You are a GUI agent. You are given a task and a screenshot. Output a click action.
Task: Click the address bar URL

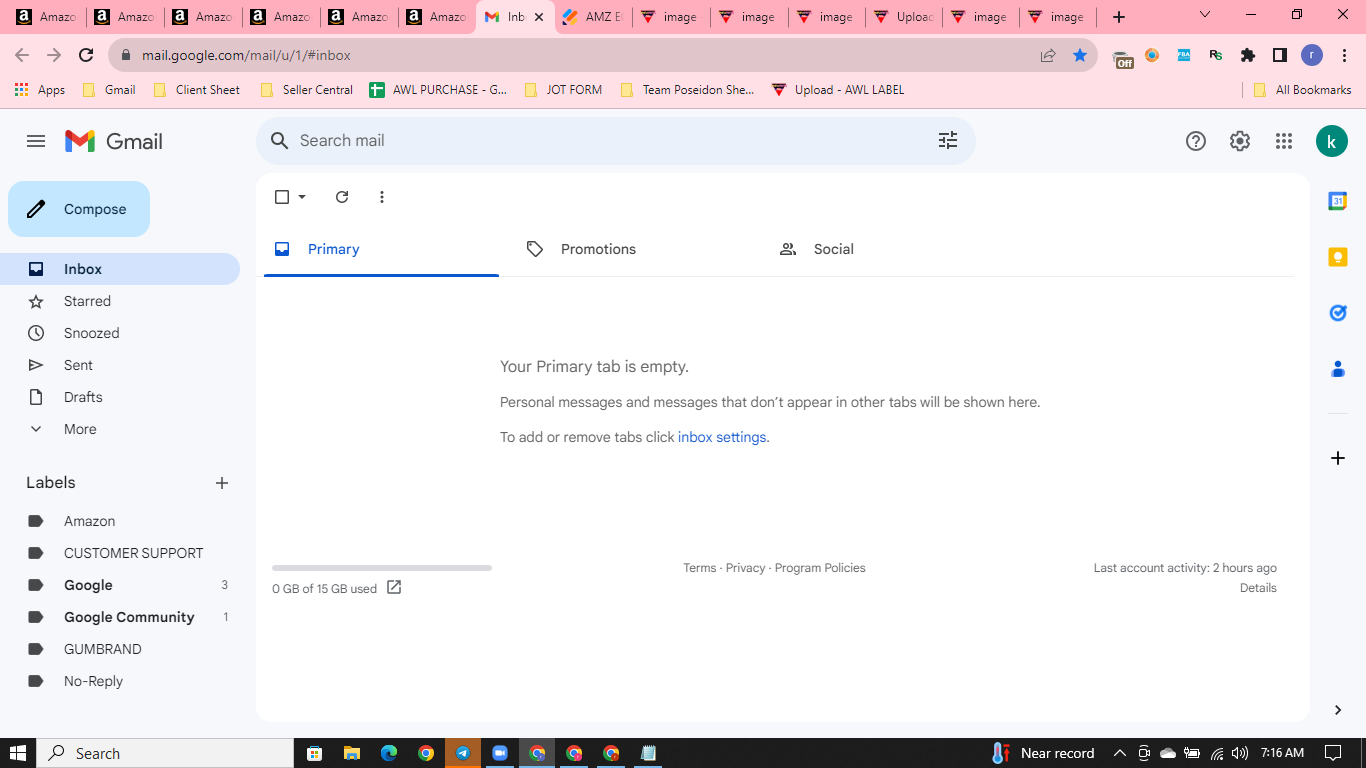click(x=246, y=55)
